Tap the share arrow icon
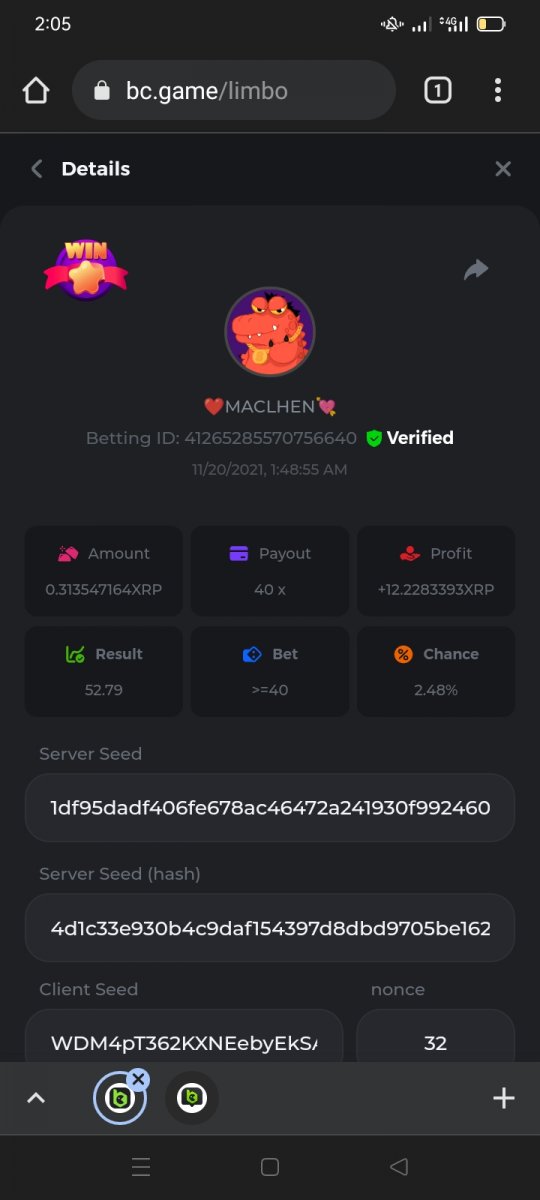 (476, 269)
